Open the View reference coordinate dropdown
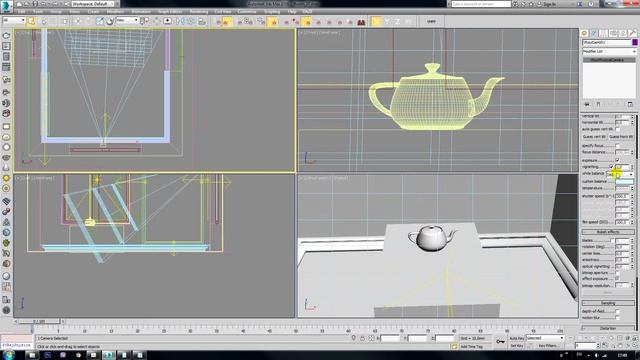Viewport: 640px width, 360px height. pos(127,20)
